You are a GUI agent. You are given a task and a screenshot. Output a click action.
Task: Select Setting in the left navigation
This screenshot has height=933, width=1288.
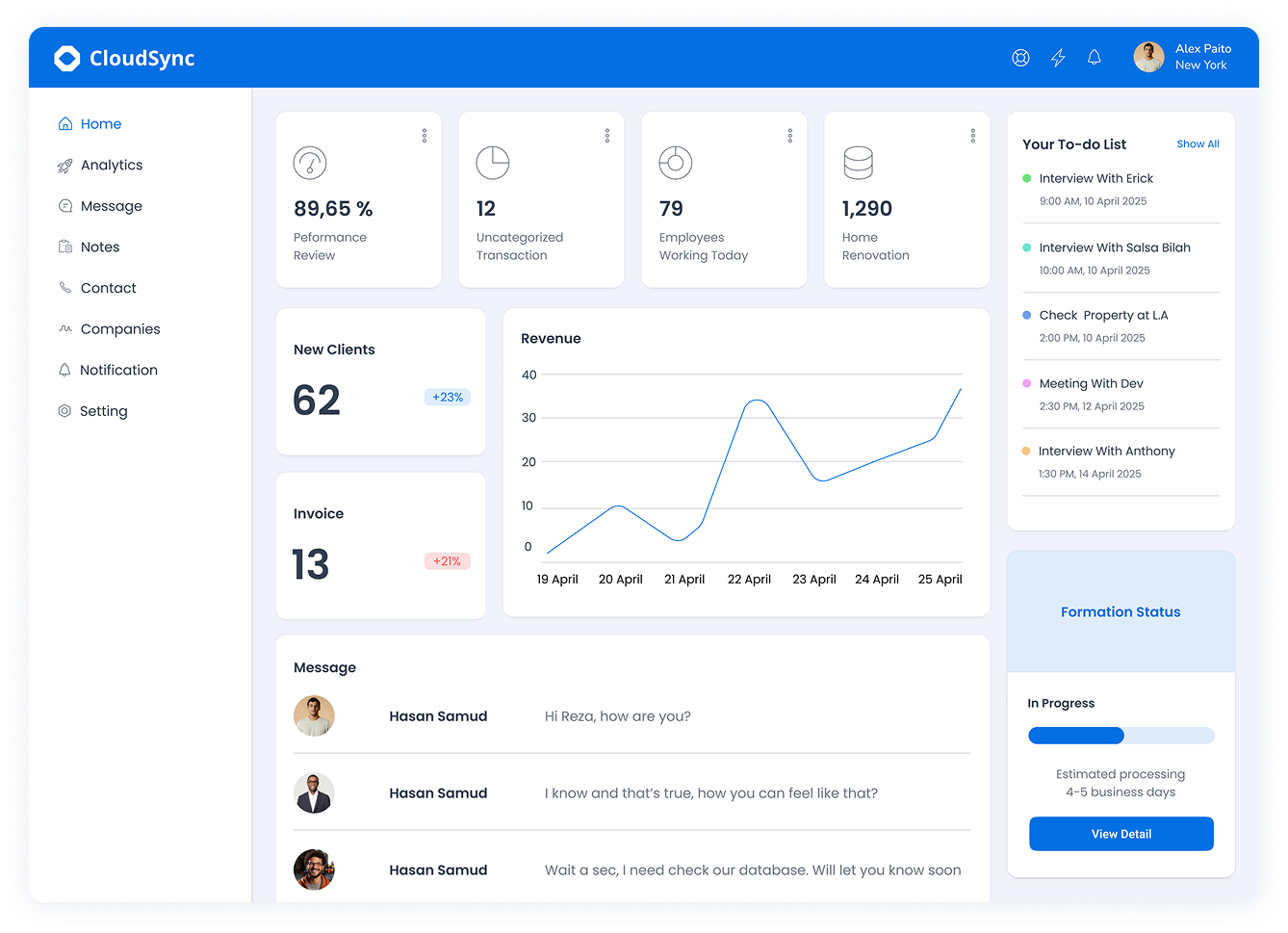[103, 411]
